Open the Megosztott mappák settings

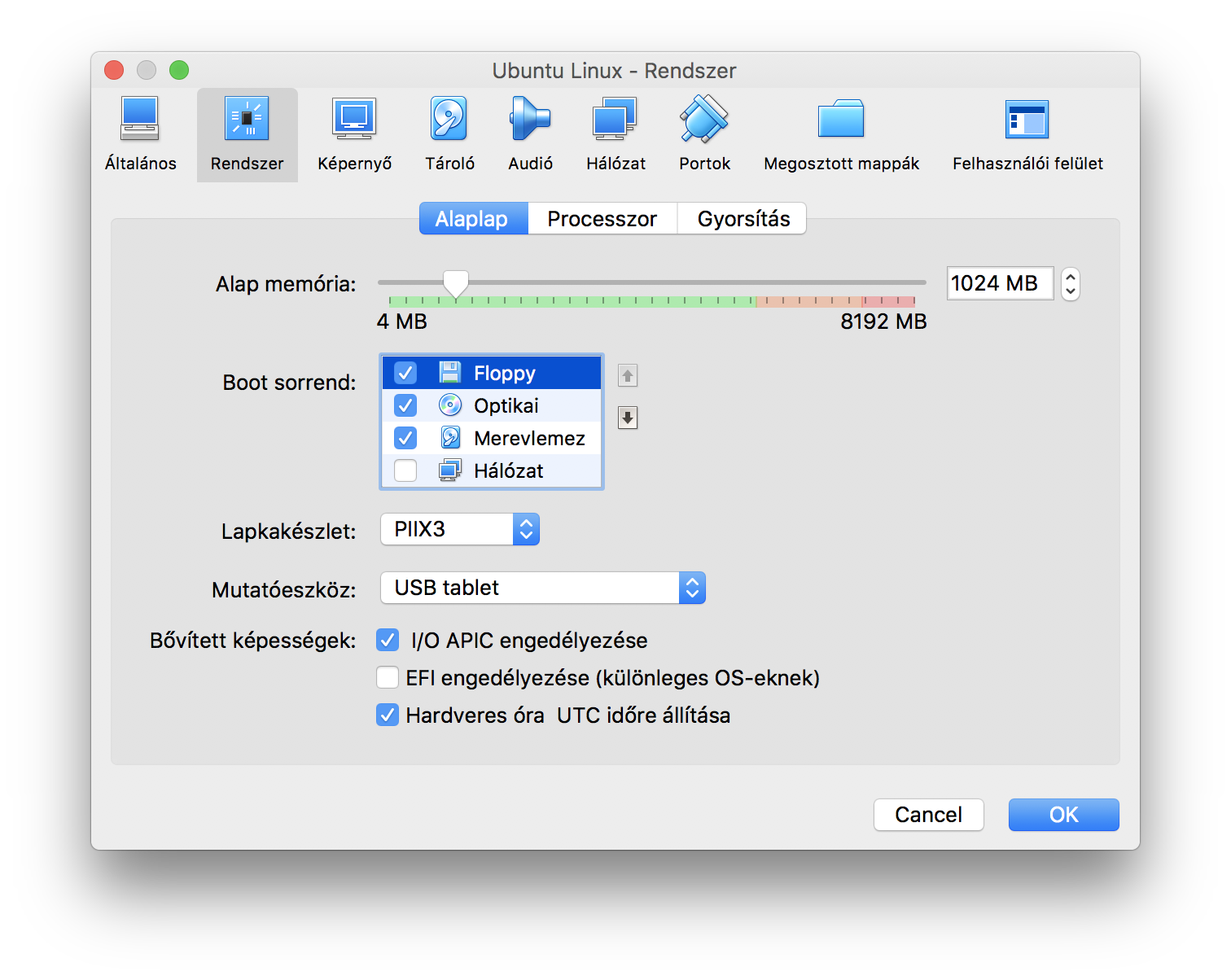coord(841,135)
